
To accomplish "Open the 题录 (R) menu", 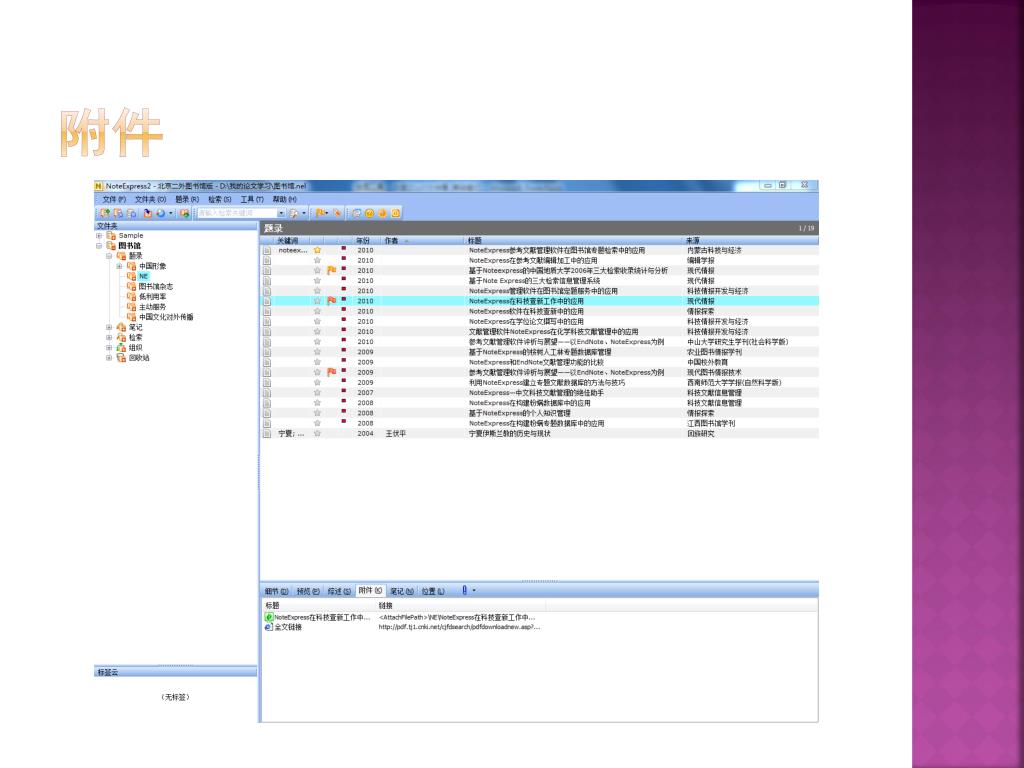I will tap(187, 199).
